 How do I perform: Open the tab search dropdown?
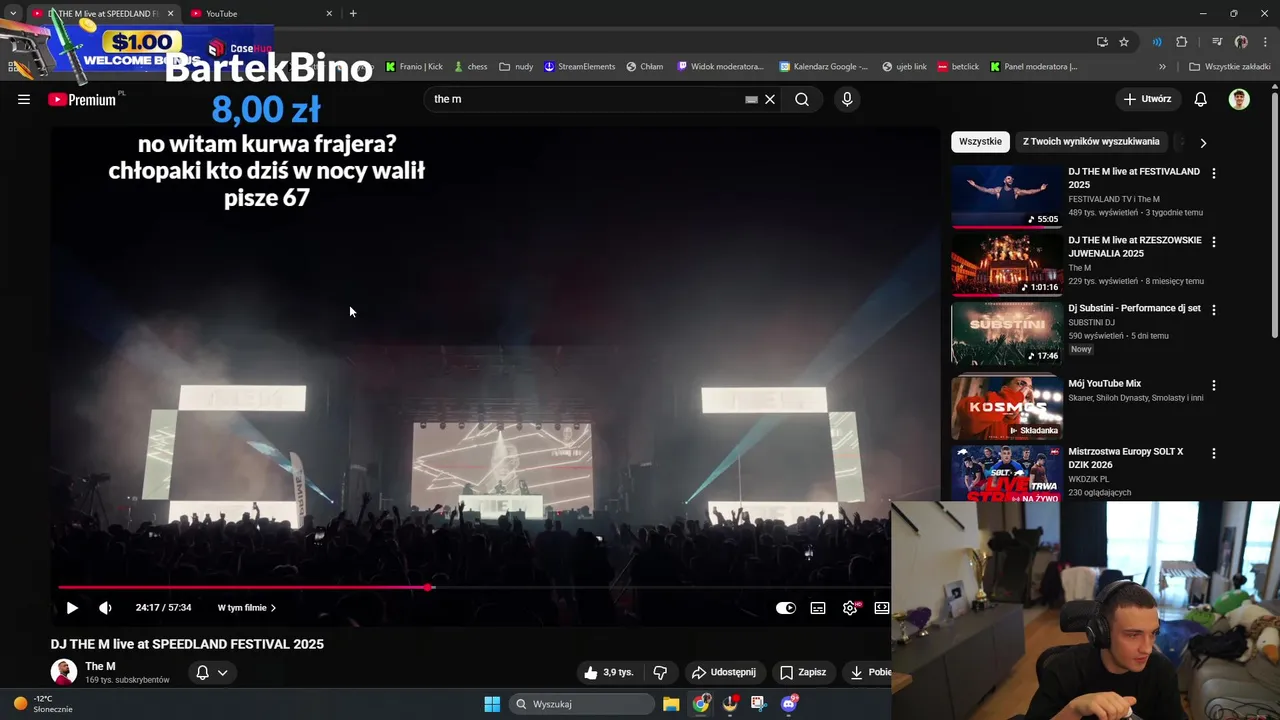tap(13, 14)
